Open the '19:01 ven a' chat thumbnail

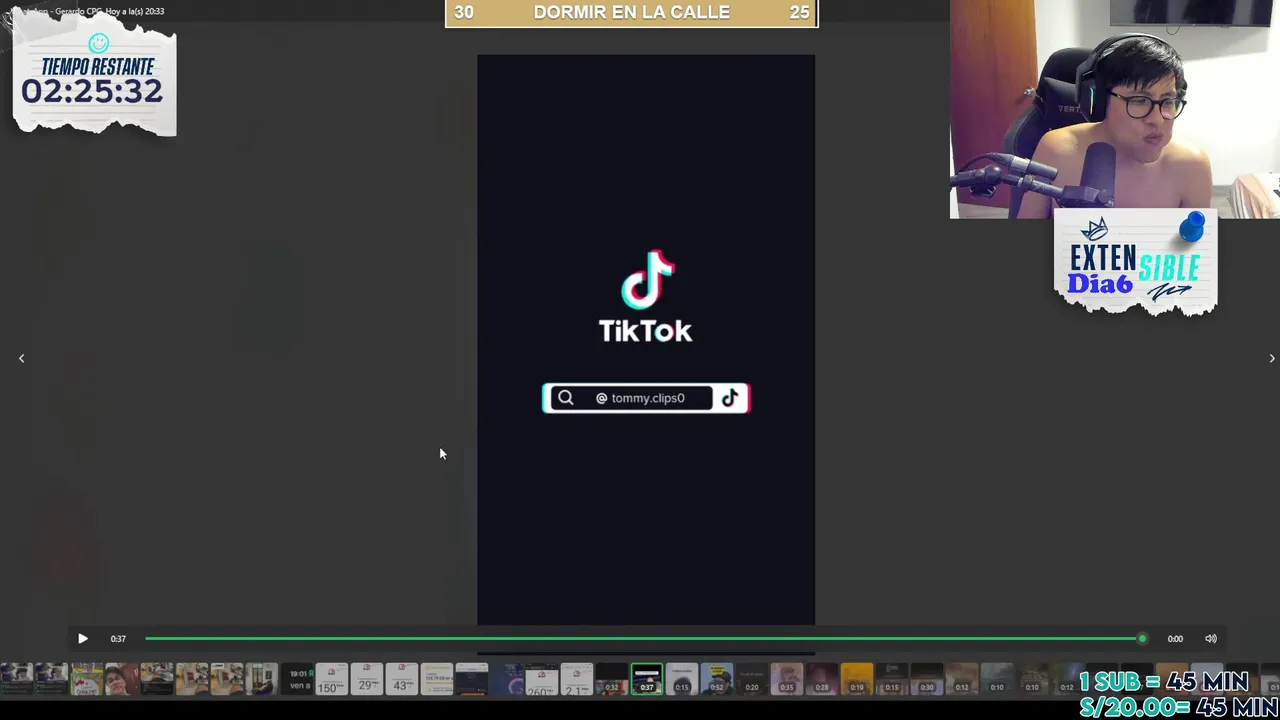pyautogui.click(x=297, y=679)
